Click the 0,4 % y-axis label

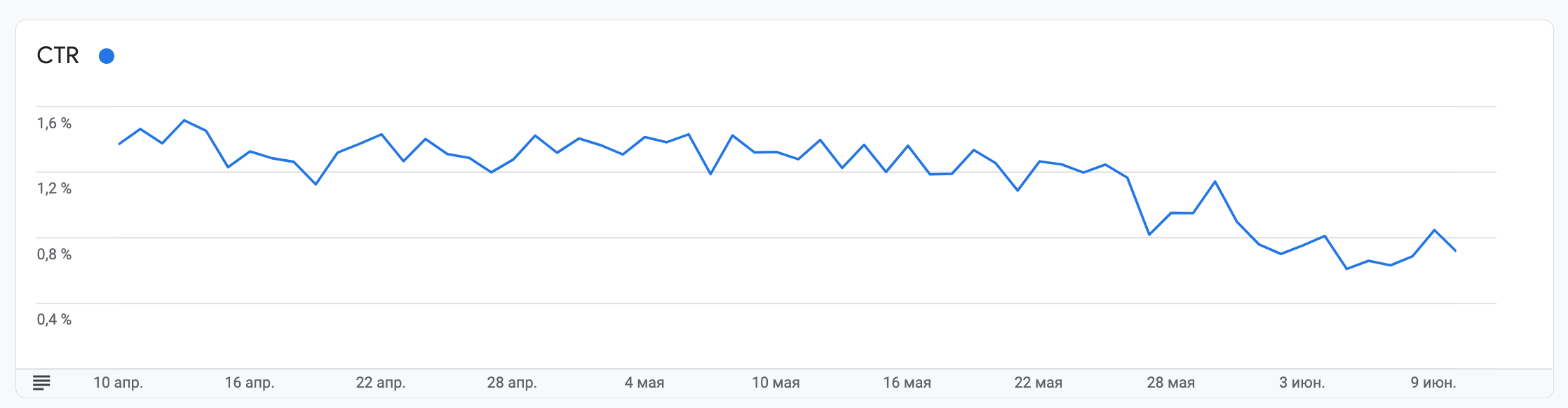pos(54,320)
